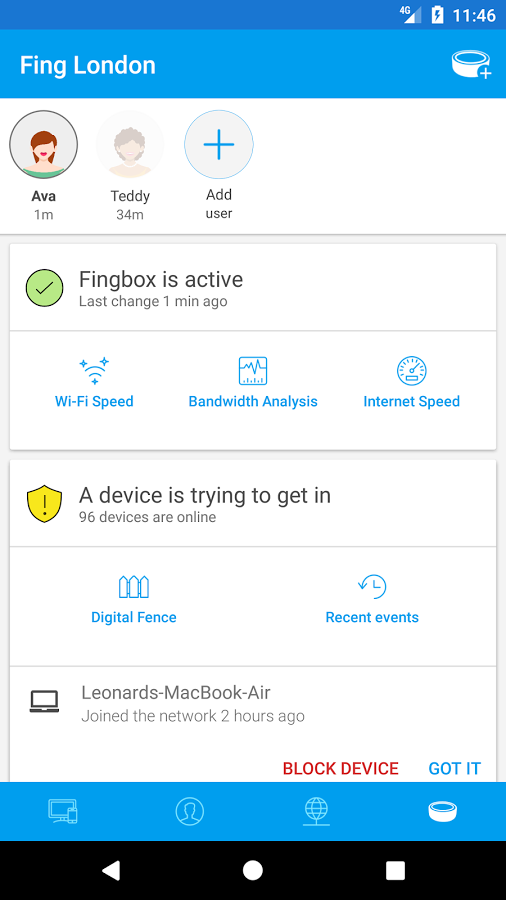Viewport: 506px width, 900px height.
Task: Open Bandwidth Analysis tool
Action: click(x=253, y=382)
